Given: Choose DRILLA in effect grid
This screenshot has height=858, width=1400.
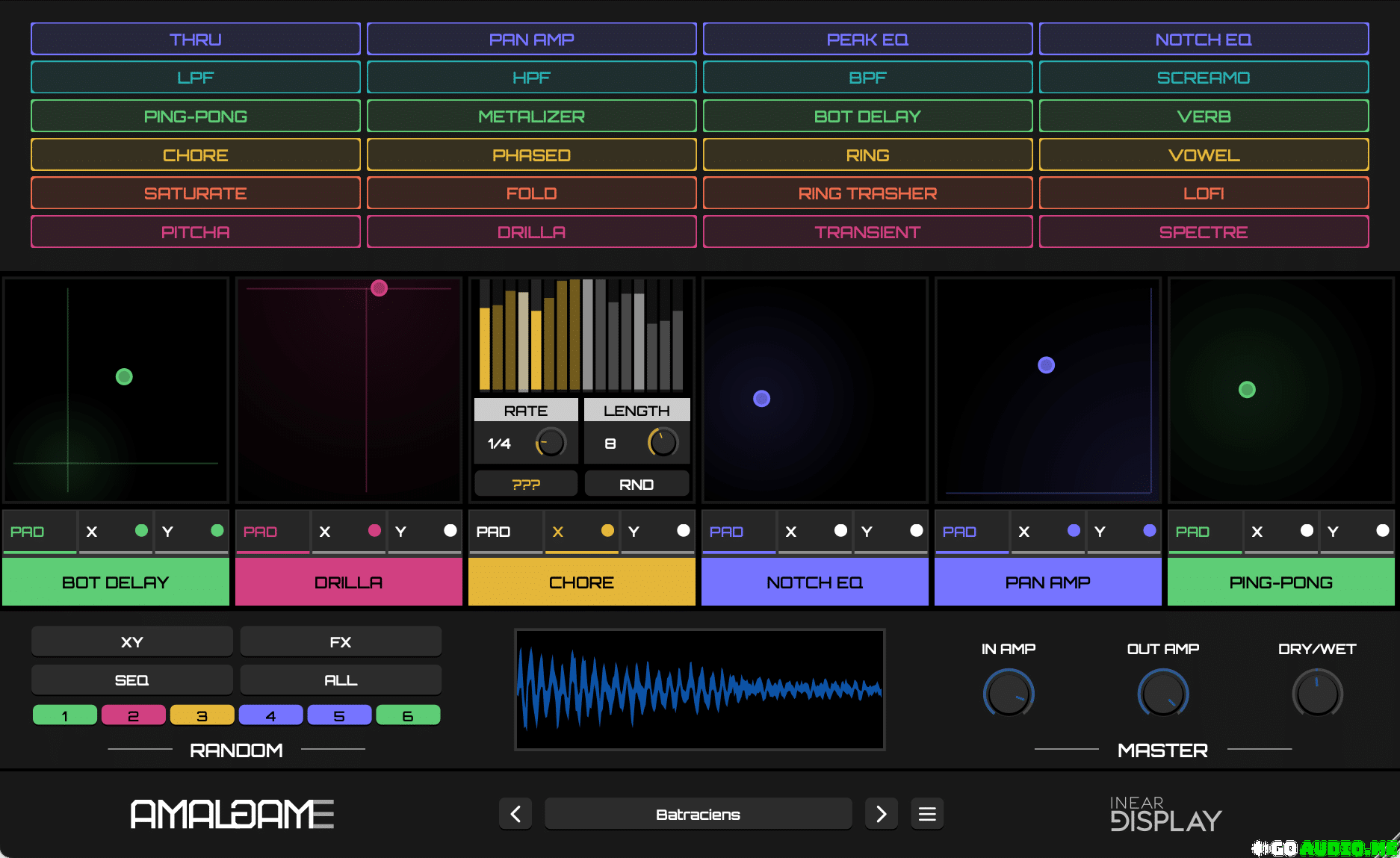Looking at the screenshot, I should click(x=532, y=232).
